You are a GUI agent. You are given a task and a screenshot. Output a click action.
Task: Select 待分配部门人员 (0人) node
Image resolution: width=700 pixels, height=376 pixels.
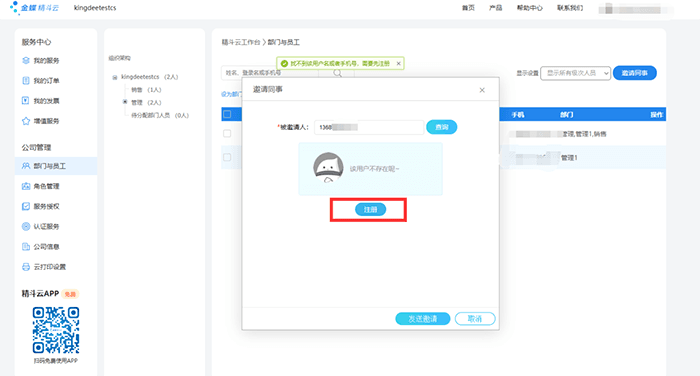pyautogui.click(x=160, y=115)
